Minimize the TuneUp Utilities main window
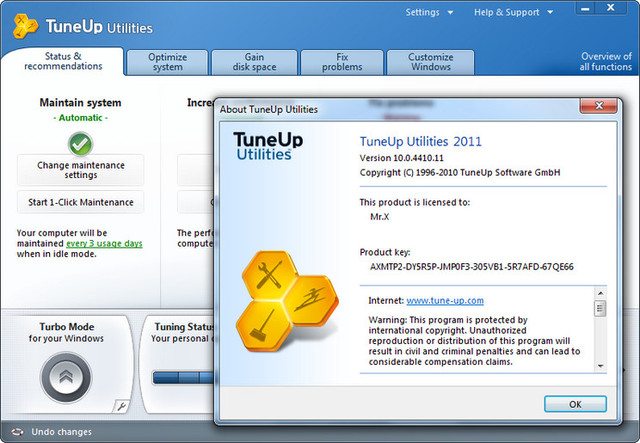The height and width of the screenshot is (443, 640). click(x=585, y=8)
